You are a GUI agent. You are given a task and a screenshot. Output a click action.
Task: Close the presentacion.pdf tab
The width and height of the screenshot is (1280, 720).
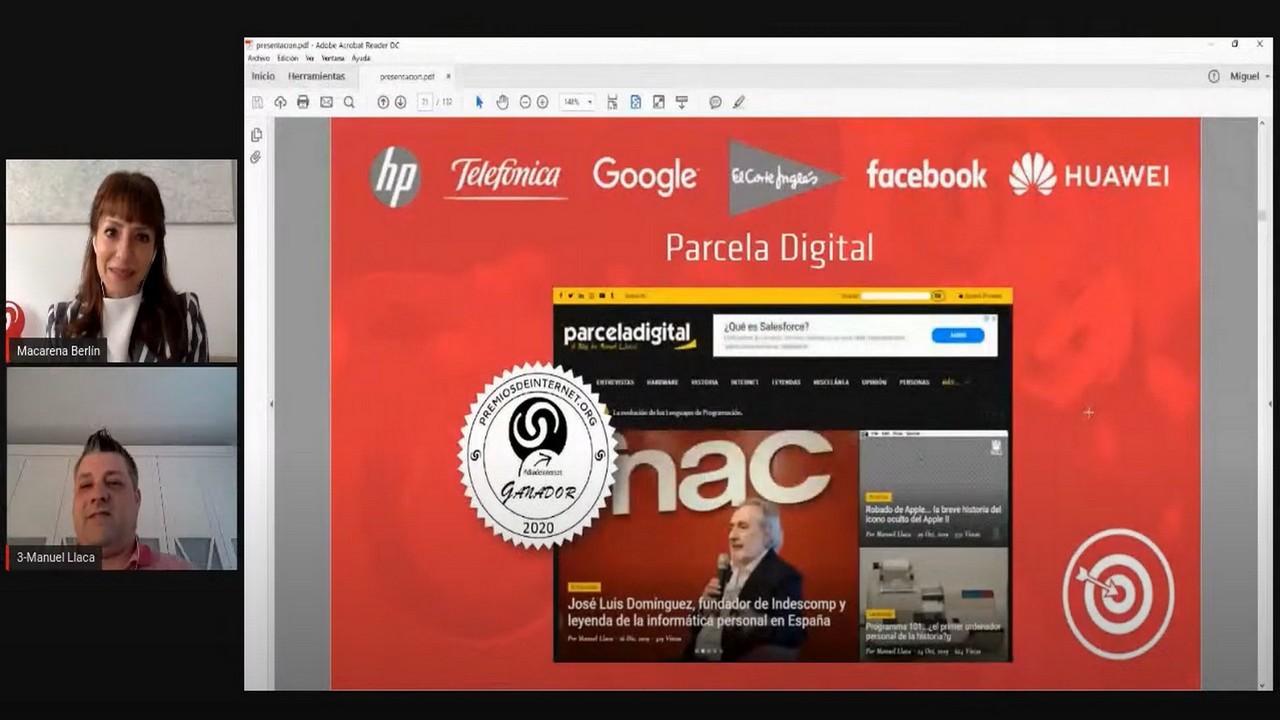tap(448, 77)
